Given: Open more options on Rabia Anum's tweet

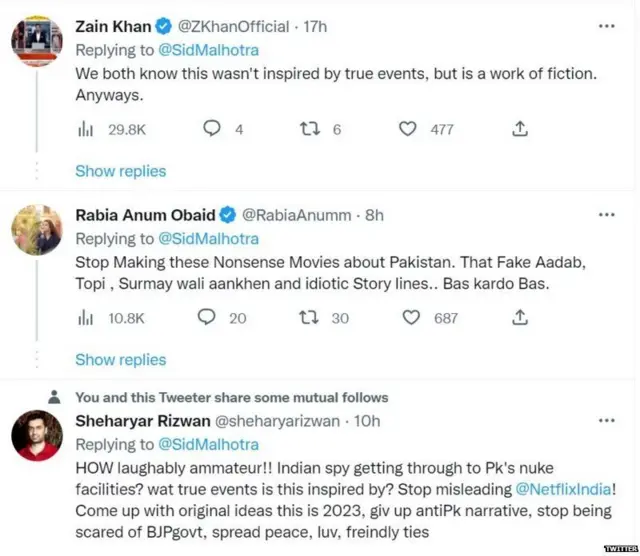Looking at the screenshot, I should [606, 214].
